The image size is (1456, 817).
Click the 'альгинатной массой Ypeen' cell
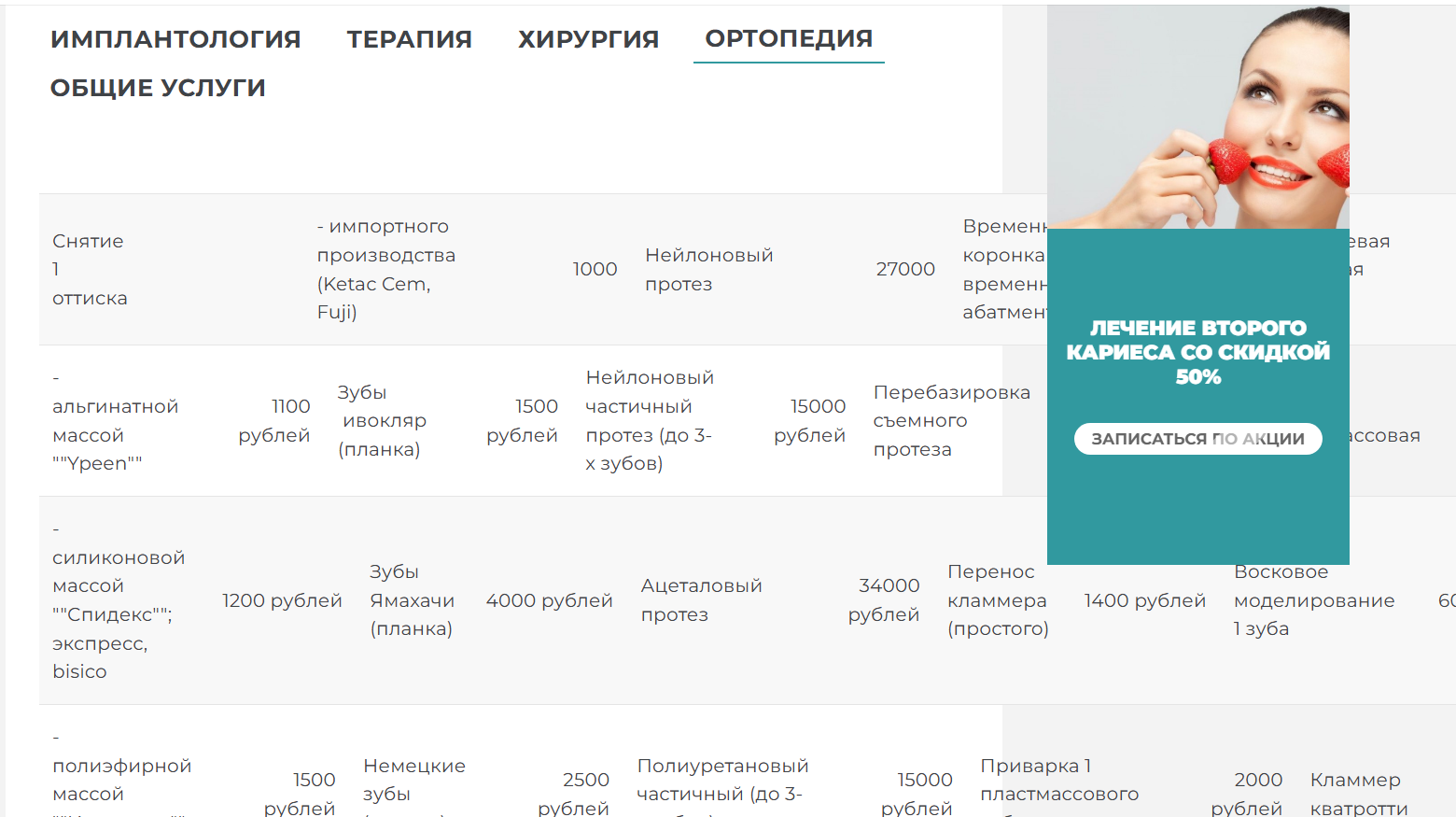click(x=115, y=420)
